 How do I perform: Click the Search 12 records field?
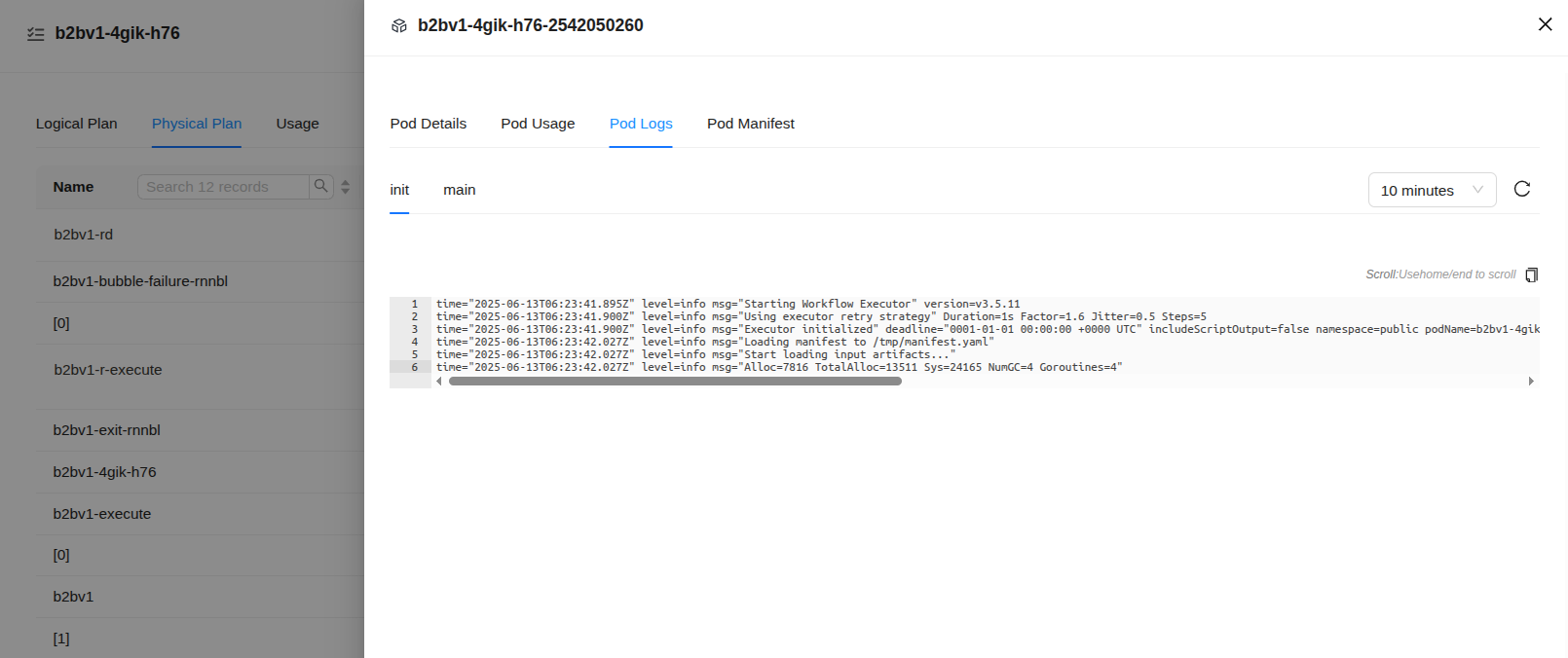(224, 187)
